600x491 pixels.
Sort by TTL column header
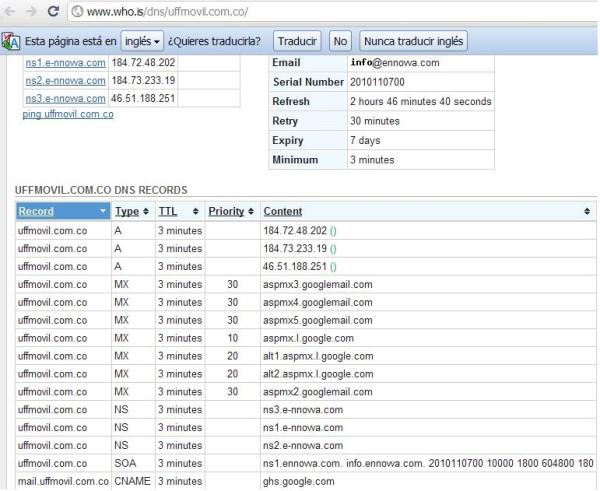tap(168, 211)
